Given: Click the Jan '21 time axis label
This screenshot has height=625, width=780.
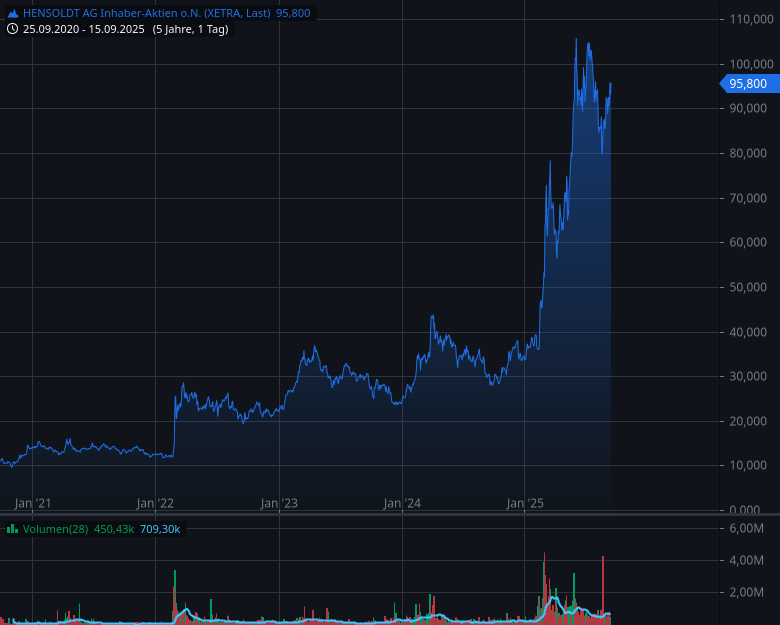Looking at the screenshot, I should [33, 503].
